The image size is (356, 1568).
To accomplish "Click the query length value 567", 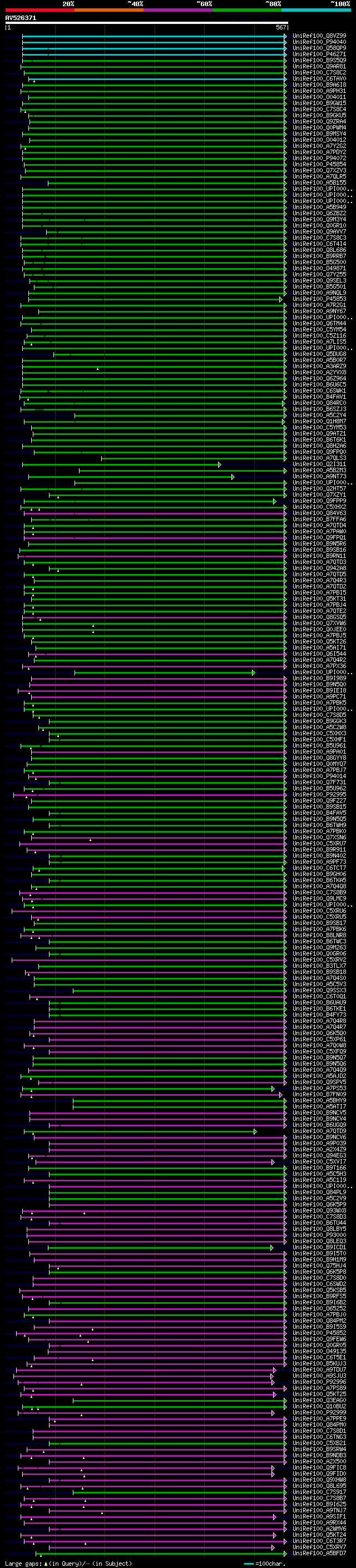I will (280, 27).
